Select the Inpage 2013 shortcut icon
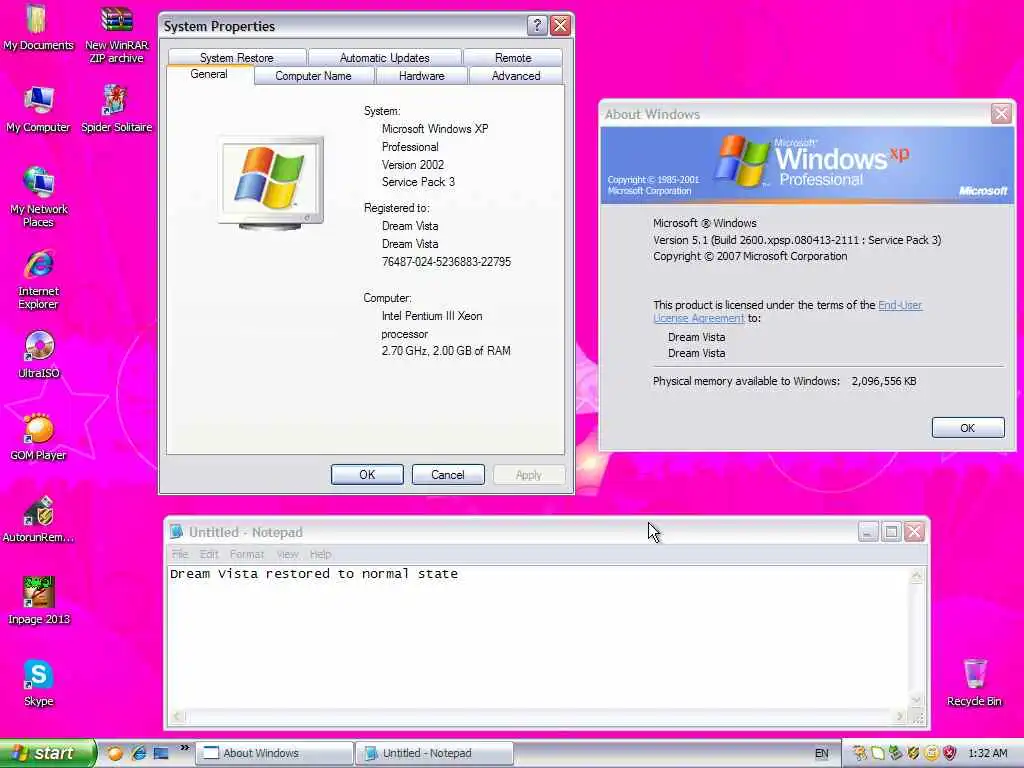This screenshot has width=1024, height=768. tap(39, 601)
